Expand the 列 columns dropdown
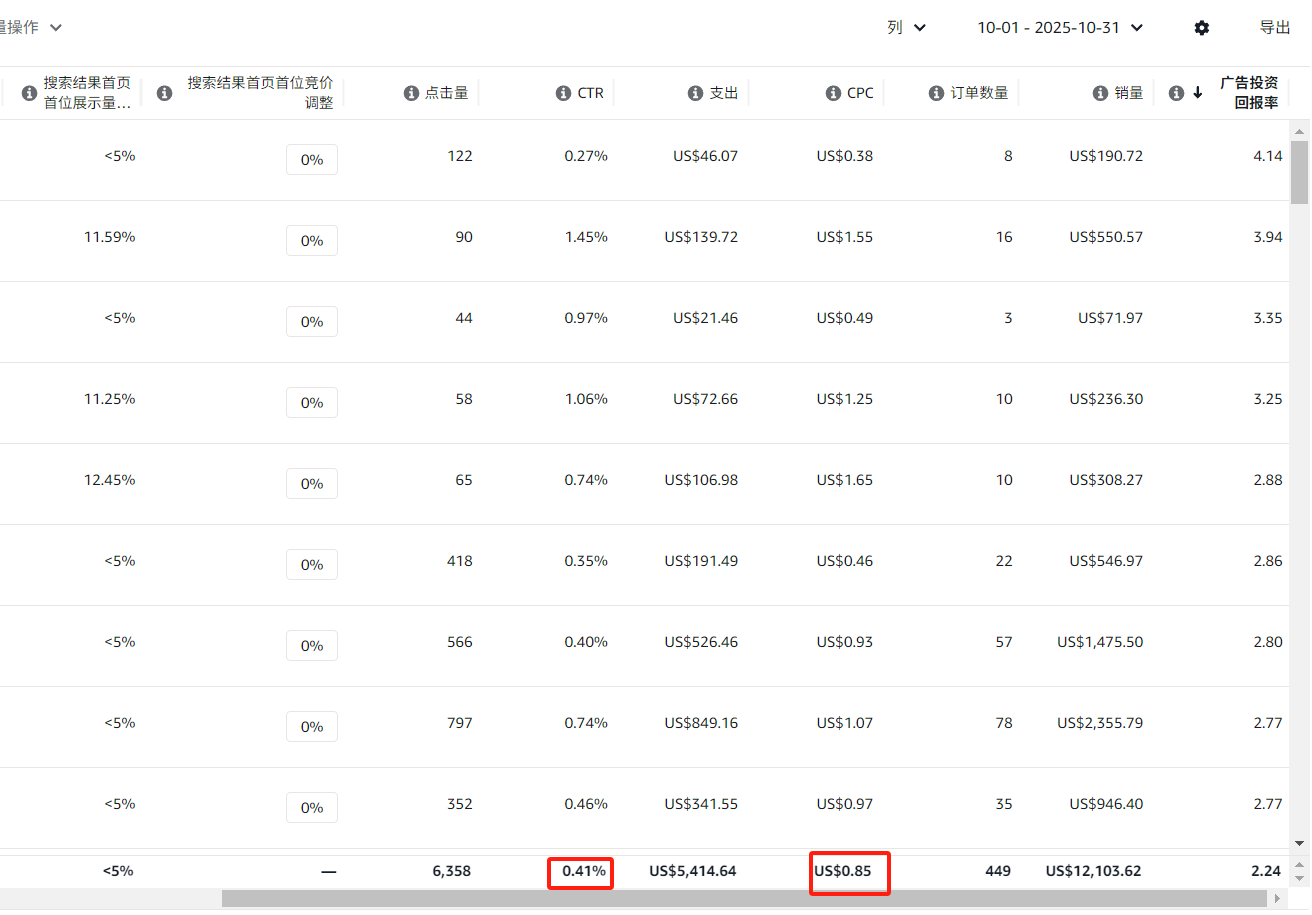 906,28
